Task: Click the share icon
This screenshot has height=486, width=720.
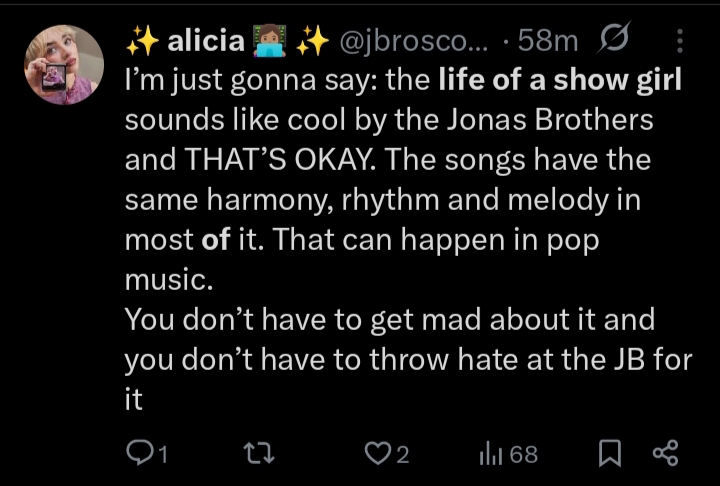Action: [665, 454]
